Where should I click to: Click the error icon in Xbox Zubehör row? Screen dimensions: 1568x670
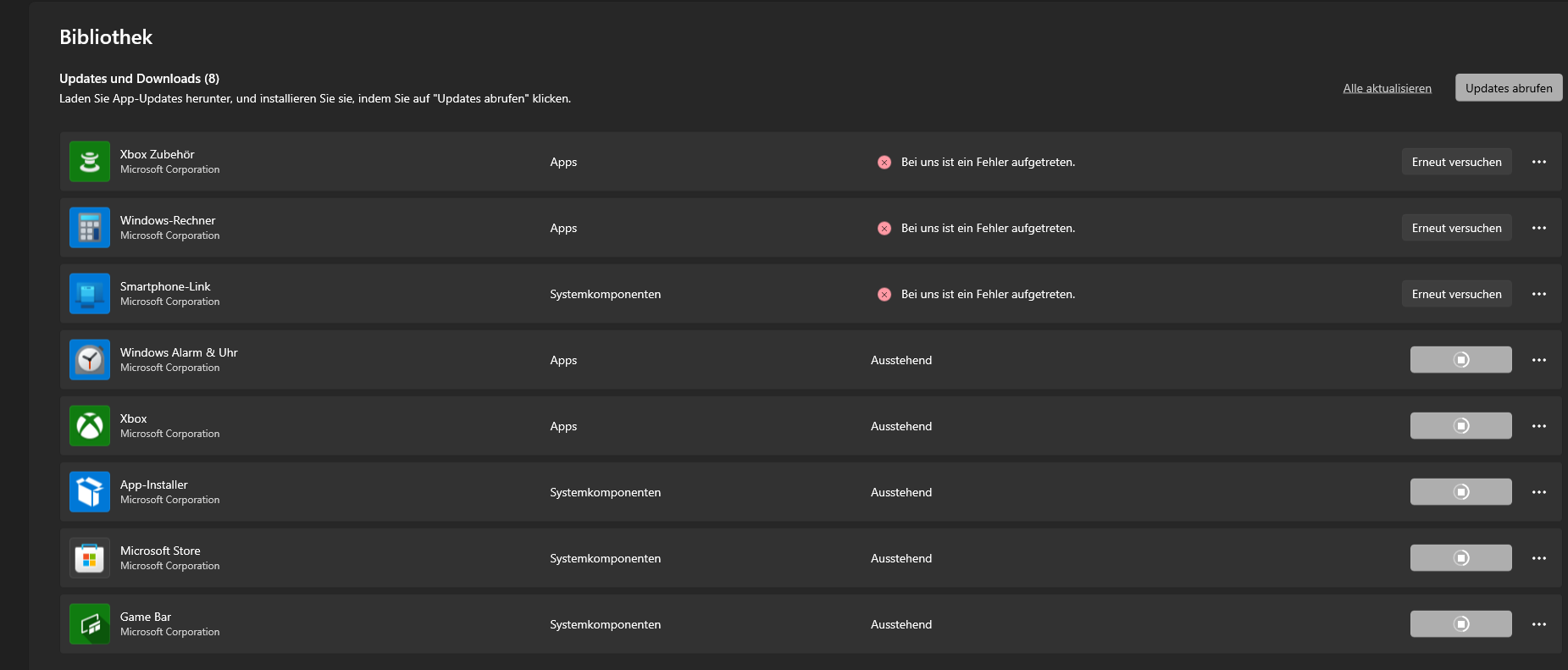click(884, 162)
